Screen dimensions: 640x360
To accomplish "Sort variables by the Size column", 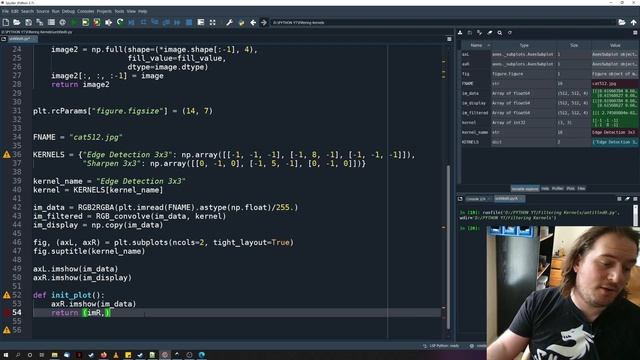I will point(574,45).
